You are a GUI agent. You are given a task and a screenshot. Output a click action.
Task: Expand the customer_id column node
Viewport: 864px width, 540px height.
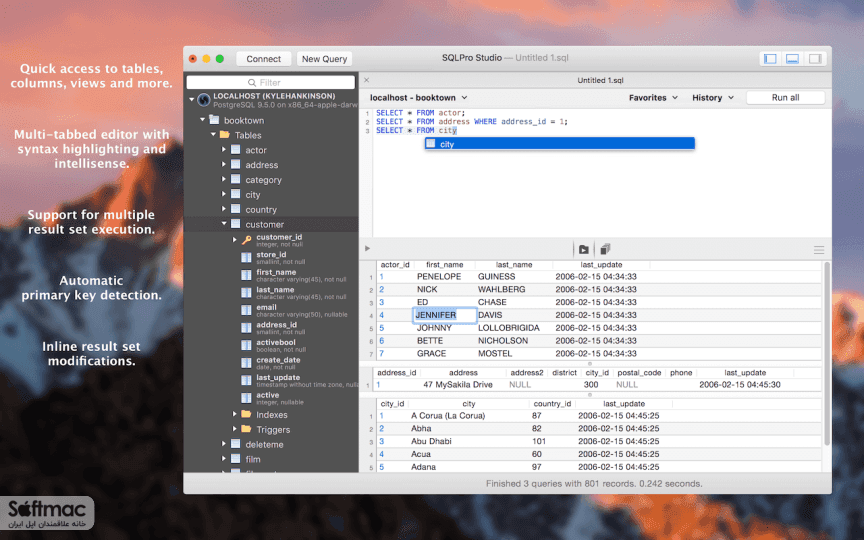pos(234,240)
